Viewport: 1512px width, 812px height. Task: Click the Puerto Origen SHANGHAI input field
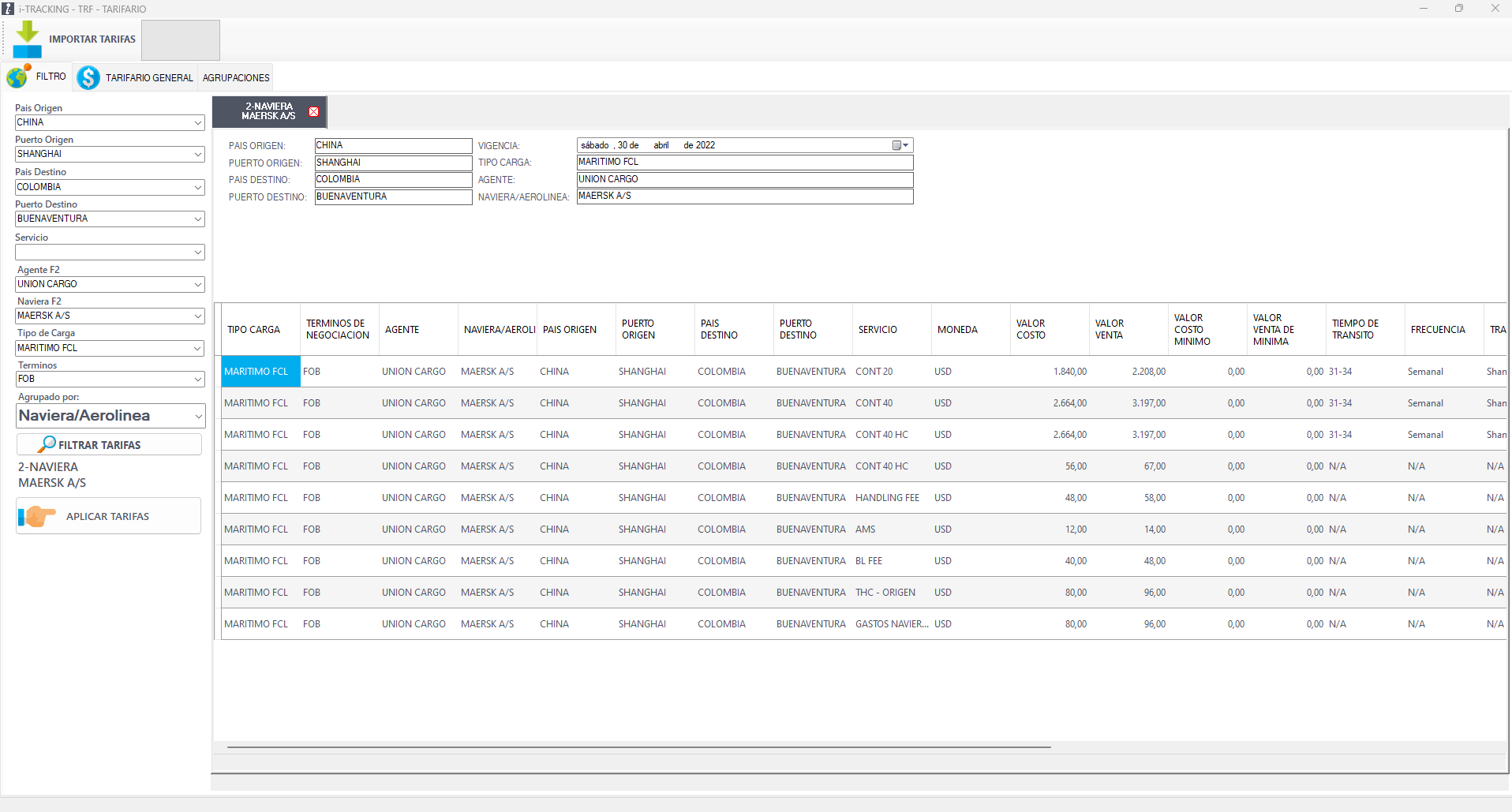[392, 163]
